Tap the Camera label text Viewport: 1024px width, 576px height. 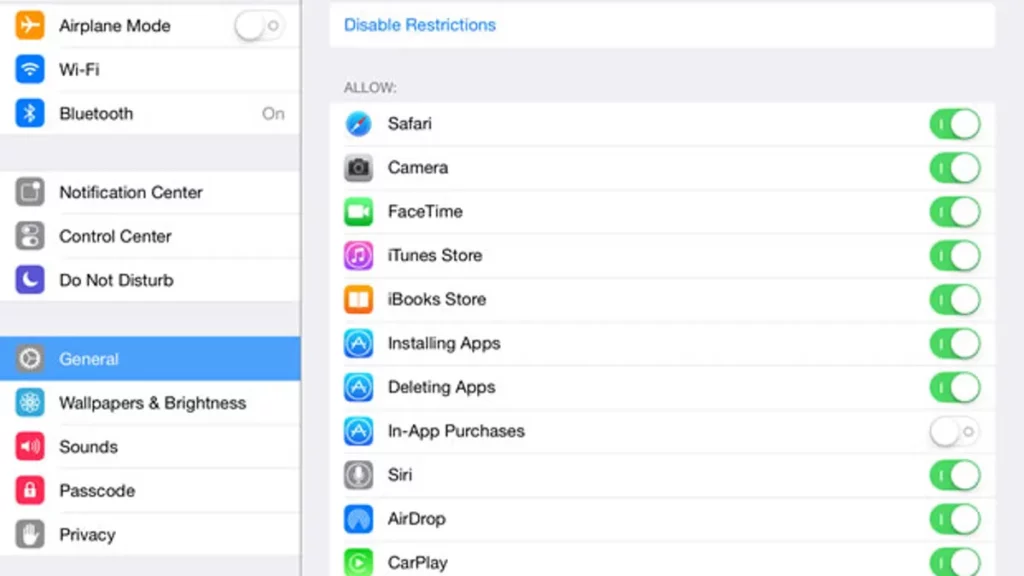(x=418, y=167)
